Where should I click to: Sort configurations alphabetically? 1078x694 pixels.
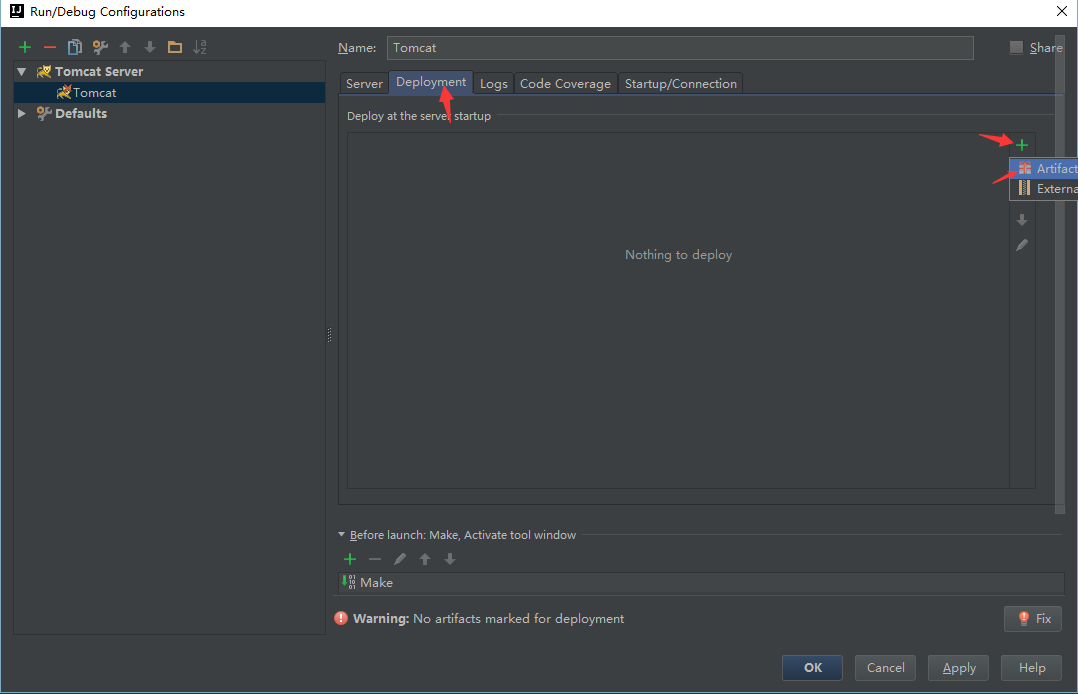[x=199, y=47]
